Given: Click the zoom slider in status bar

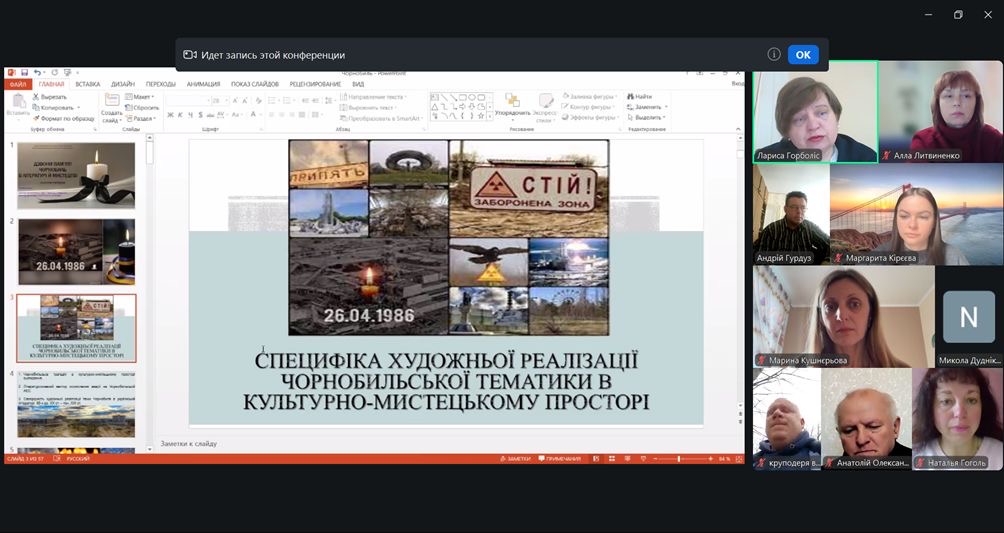Looking at the screenshot, I should click(678, 458).
